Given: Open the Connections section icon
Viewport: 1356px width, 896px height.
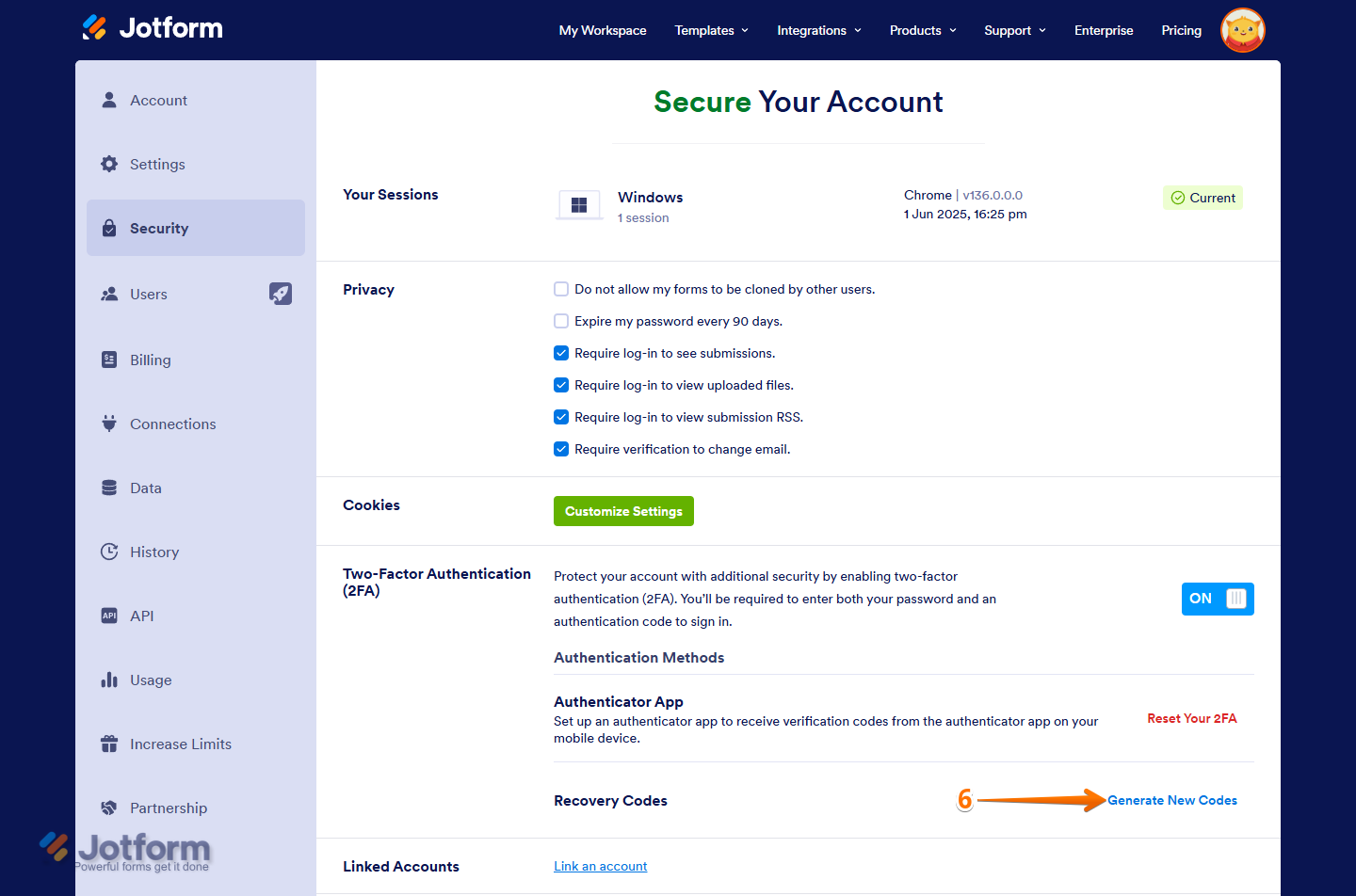Looking at the screenshot, I should (x=110, y=424).
